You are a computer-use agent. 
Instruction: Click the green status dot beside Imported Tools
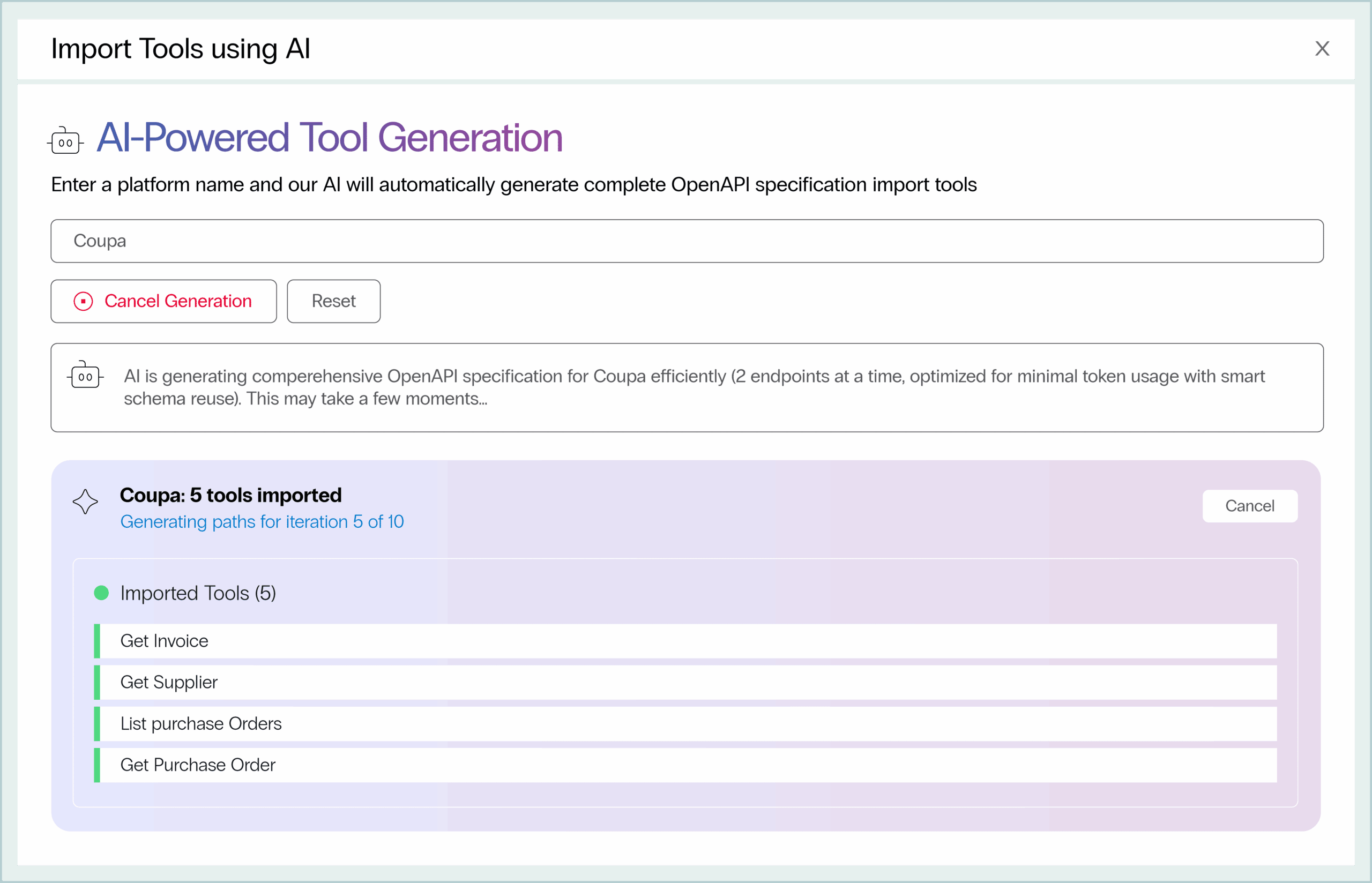pyautogui.click(x=101, y=593)
